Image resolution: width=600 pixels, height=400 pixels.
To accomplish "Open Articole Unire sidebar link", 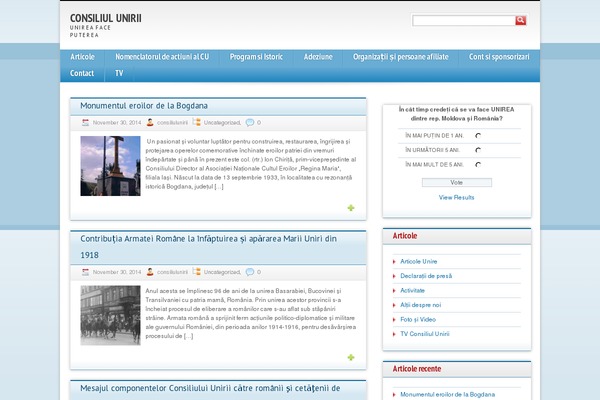I will pos(419,261).
